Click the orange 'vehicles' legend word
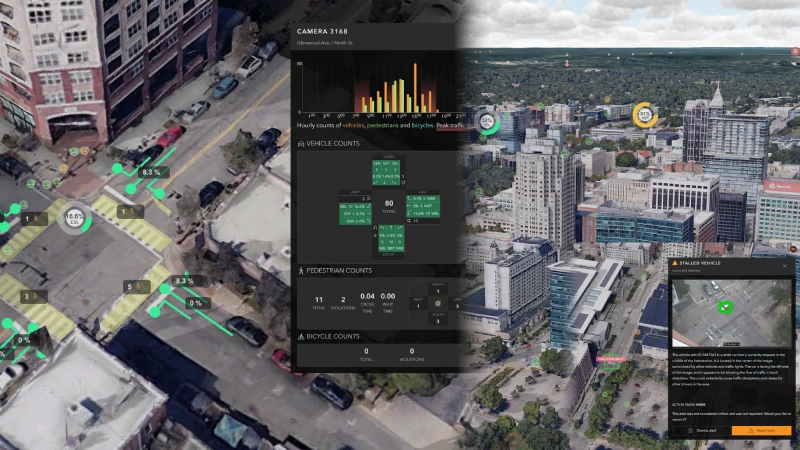 pyautogui.click(x=352, y=125)
